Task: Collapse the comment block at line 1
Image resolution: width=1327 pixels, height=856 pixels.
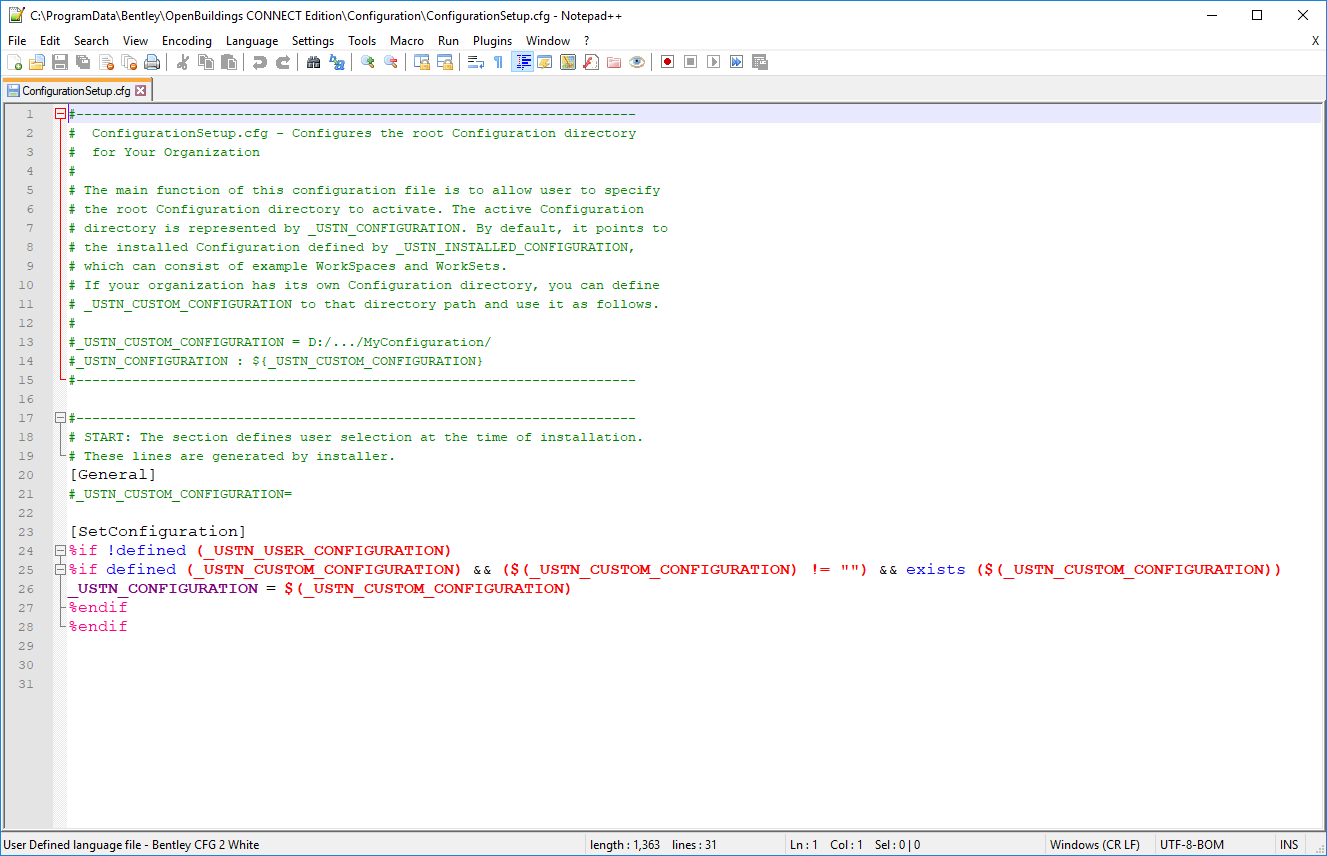Action: (x=60, y=114)
